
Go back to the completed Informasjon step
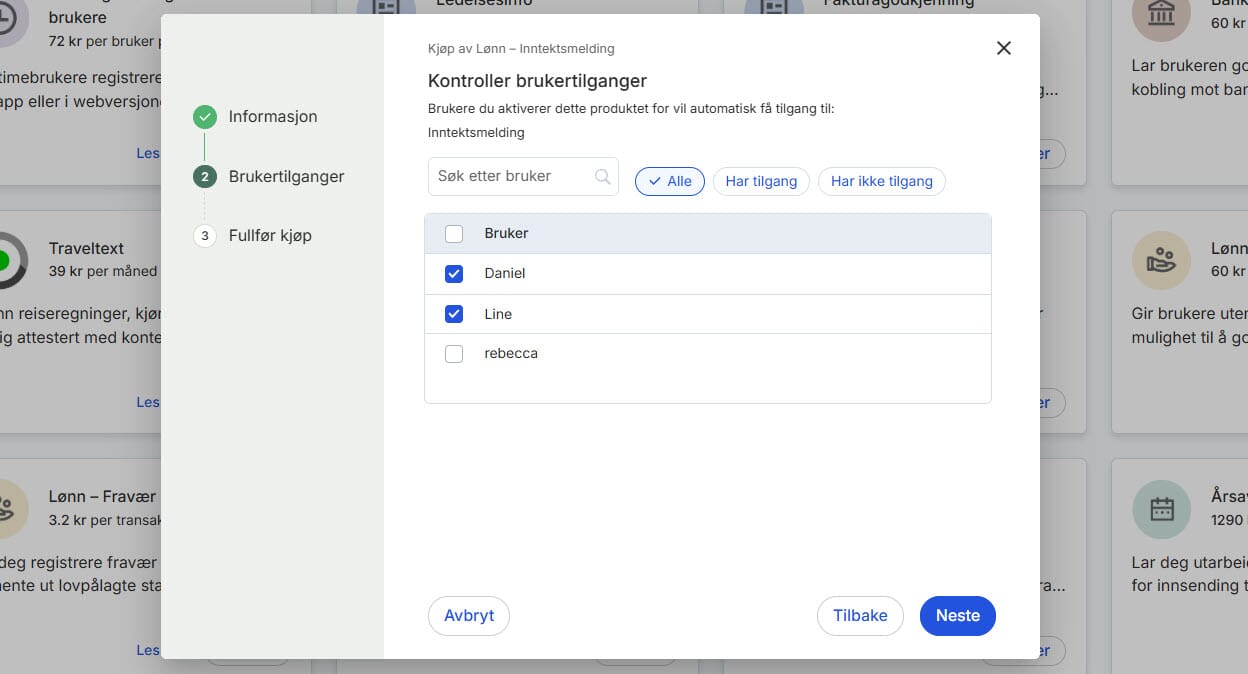tap(255, 116)
